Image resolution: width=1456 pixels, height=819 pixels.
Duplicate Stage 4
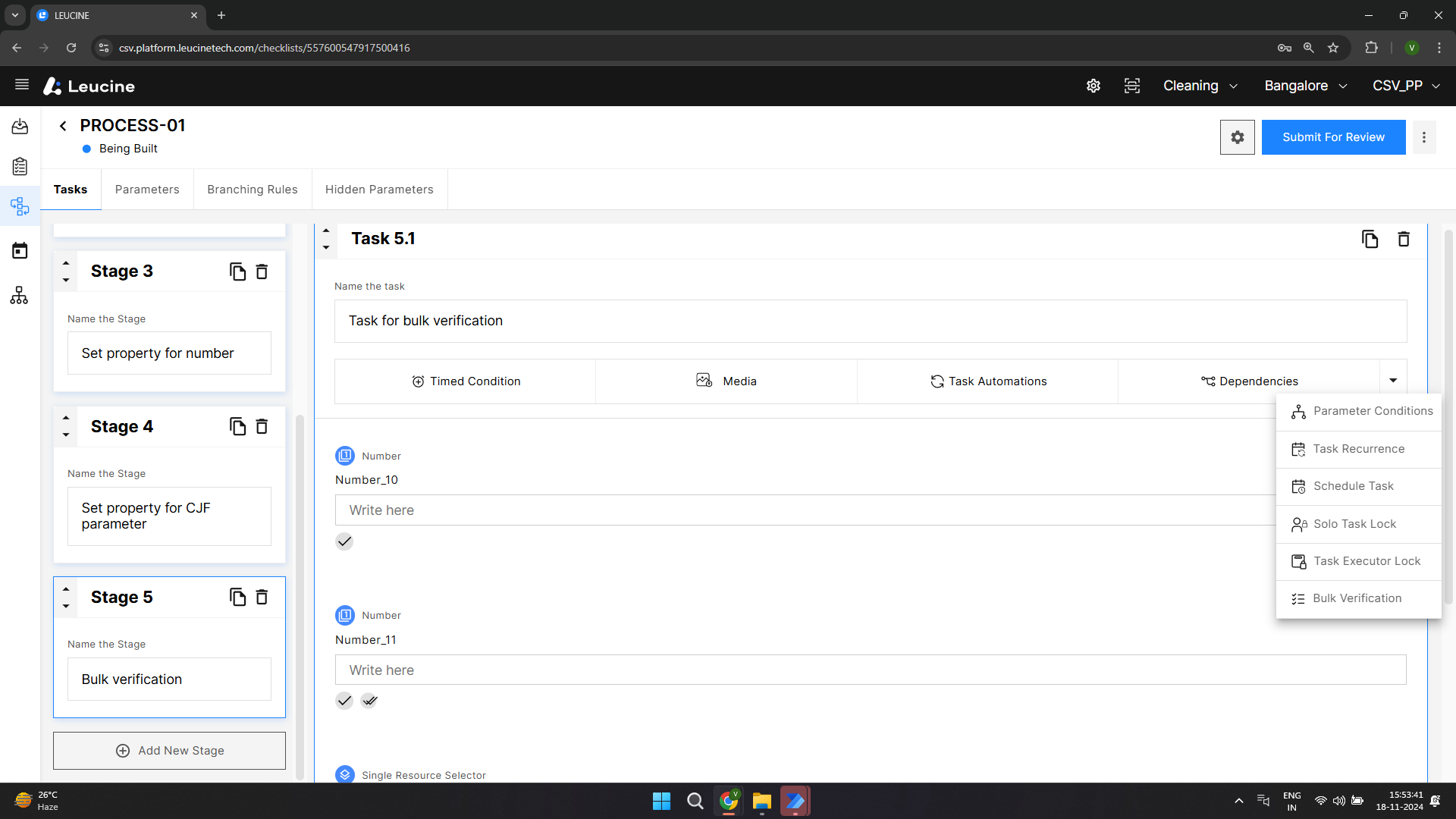point(237,426)
